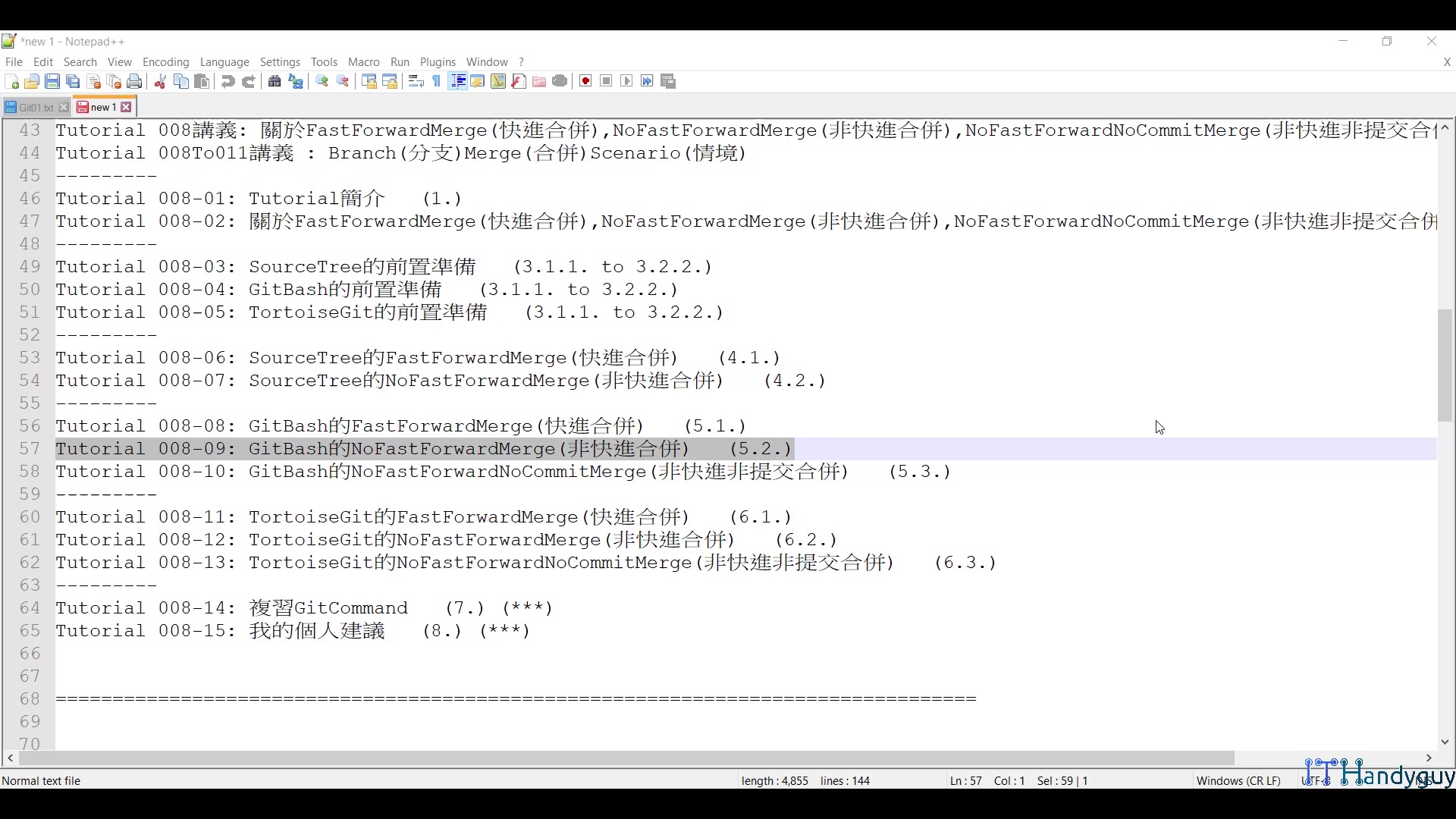1456x819 pixels.
Task: Cut the selected line
Action: pos(160,81)
